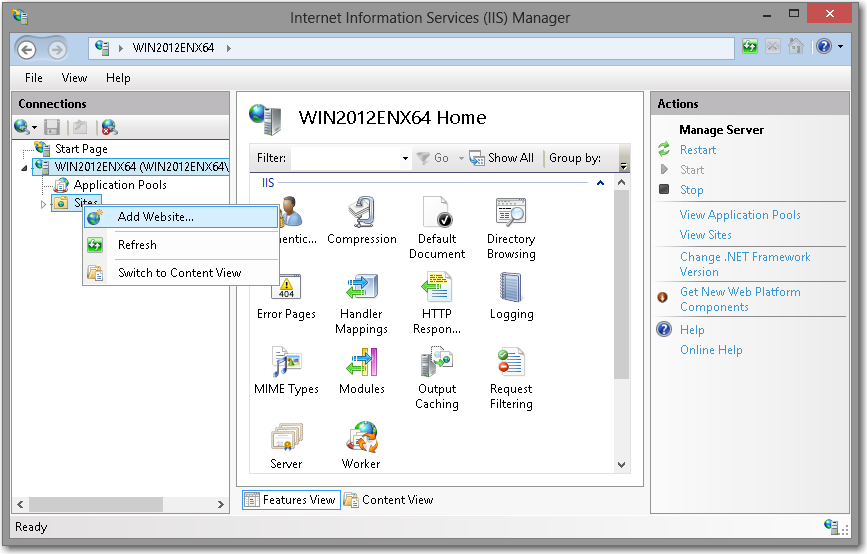Click the Stop icon in the top bar
Image resolution: width=867 pixels, height=554 pixels.
pyautogui.click(x=773, y=46)
